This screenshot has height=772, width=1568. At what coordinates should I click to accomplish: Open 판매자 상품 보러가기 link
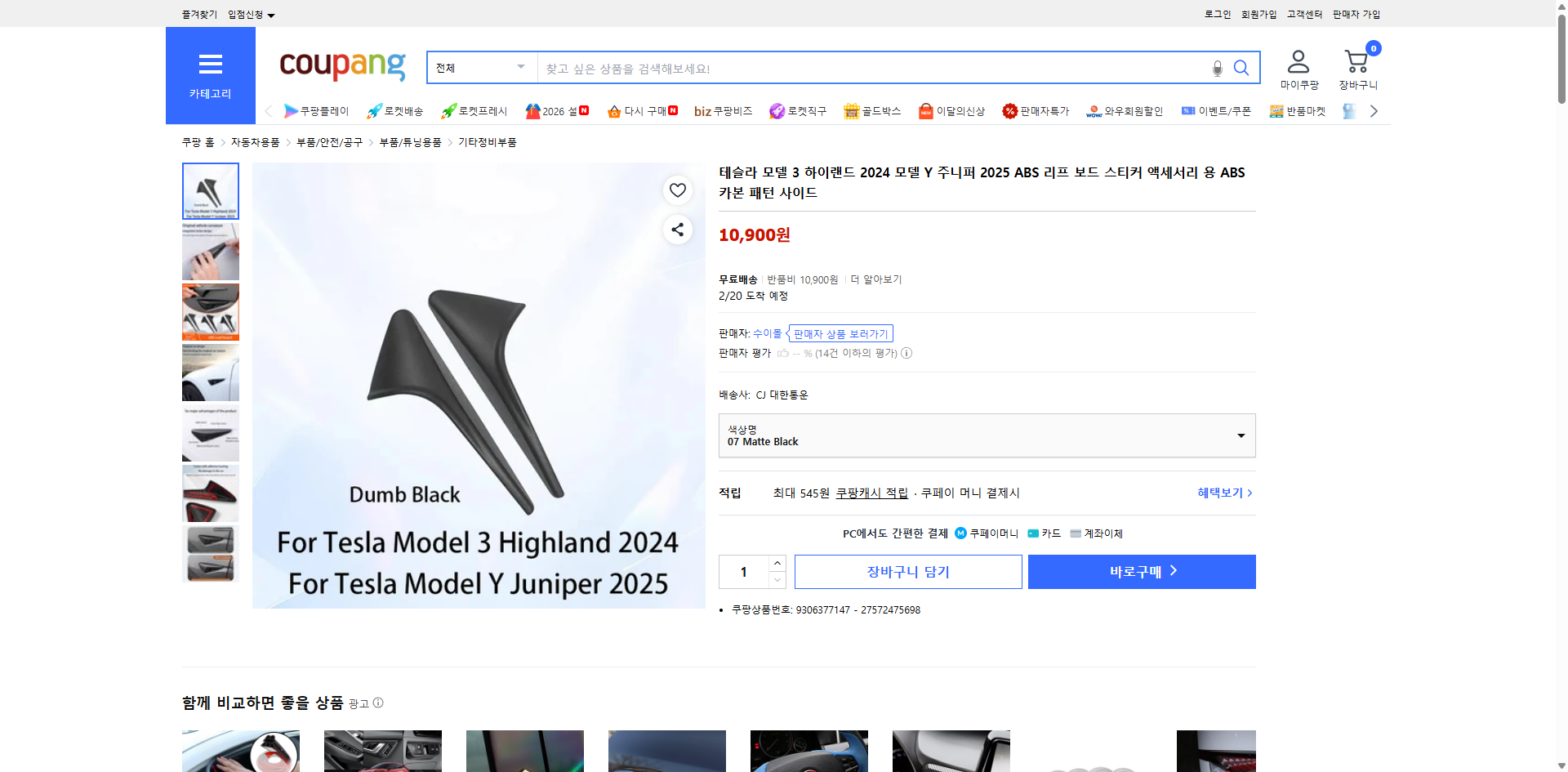pyautogui.click(x=840, y=333)
